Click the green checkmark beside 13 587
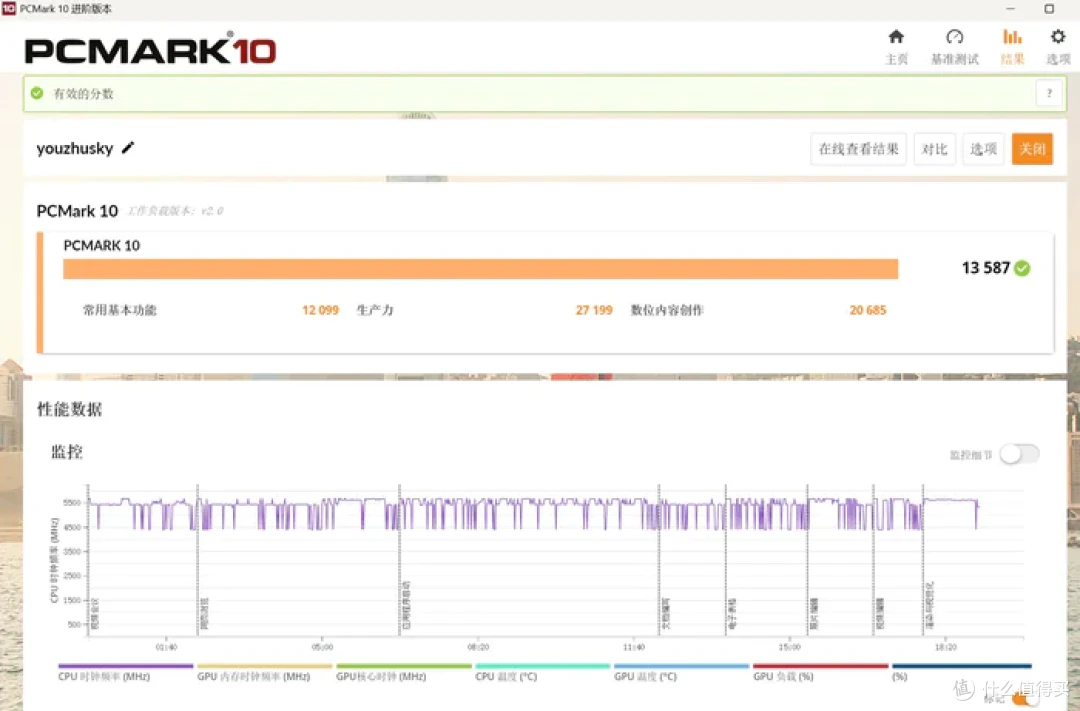 [x=1022, y=268]
